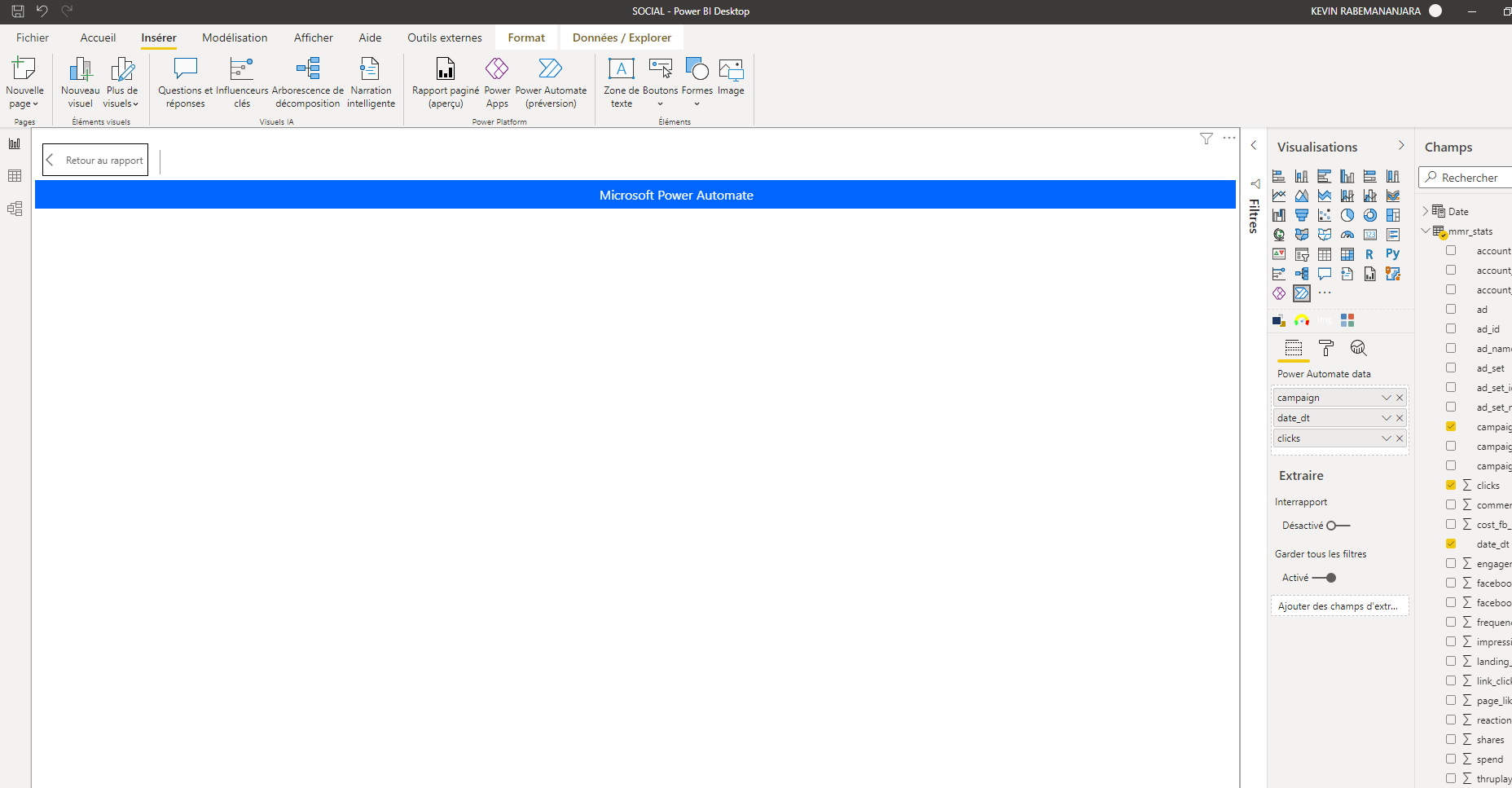This screenshot has width=1512, height=788.
Task: Select the Python visual icon
Action: click(1393, 254)
